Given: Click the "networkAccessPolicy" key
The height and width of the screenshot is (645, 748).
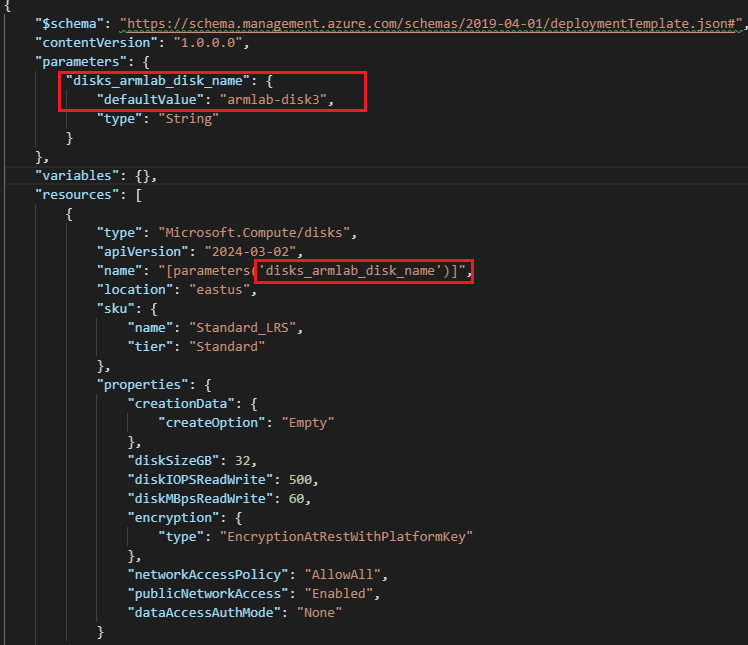Looking at the screenshot, I should (208, 575).
